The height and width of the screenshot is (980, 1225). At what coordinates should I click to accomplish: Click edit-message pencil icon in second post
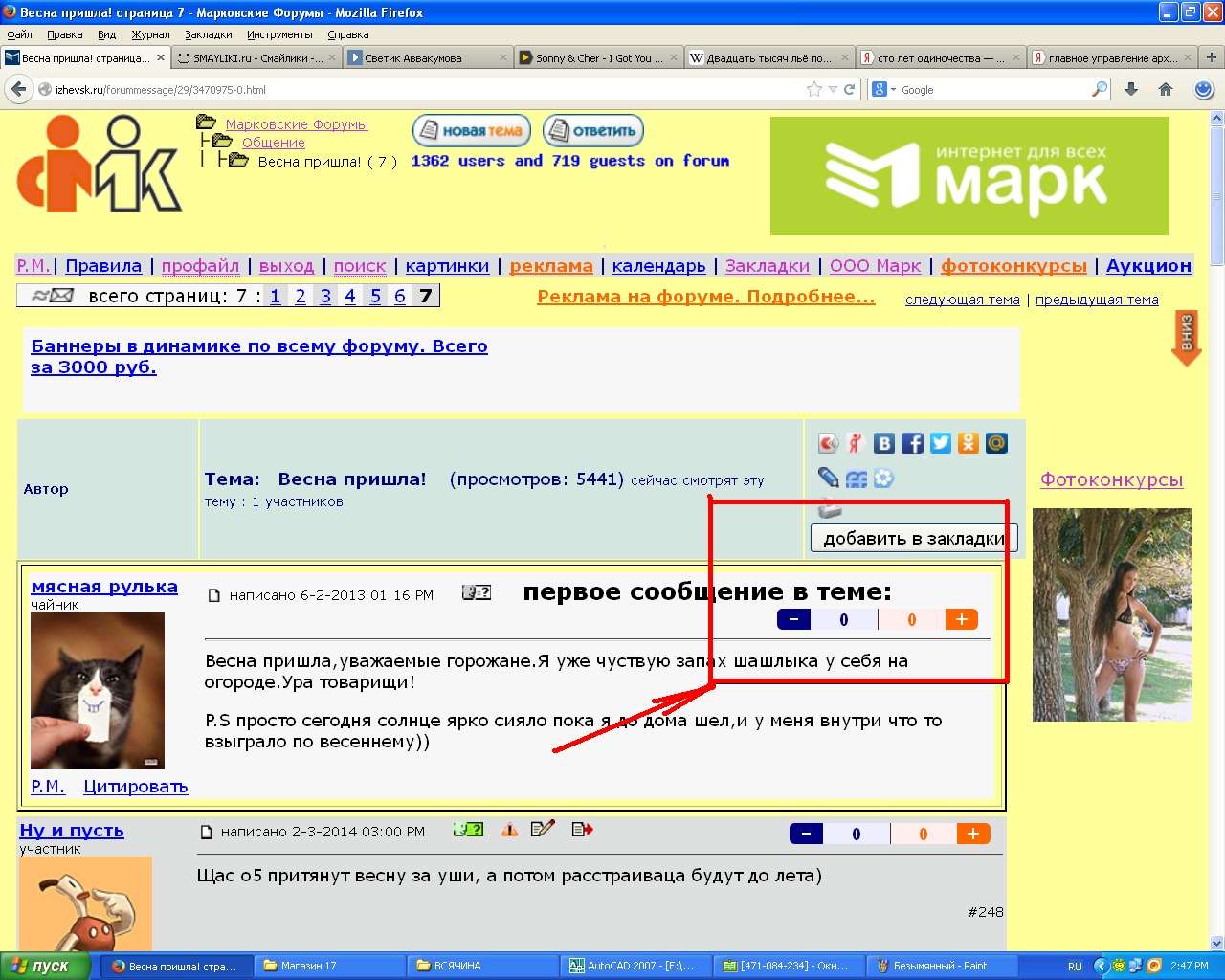point(543,829)
